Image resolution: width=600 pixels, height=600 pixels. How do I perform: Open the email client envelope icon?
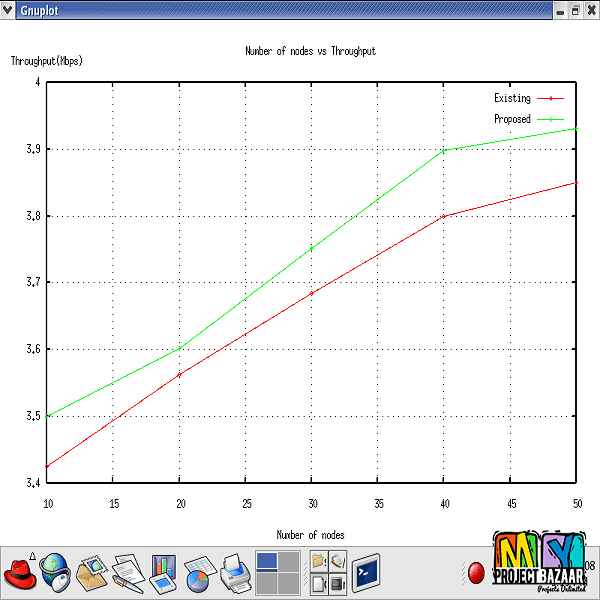pyautogui.click(x=91, y=573)
